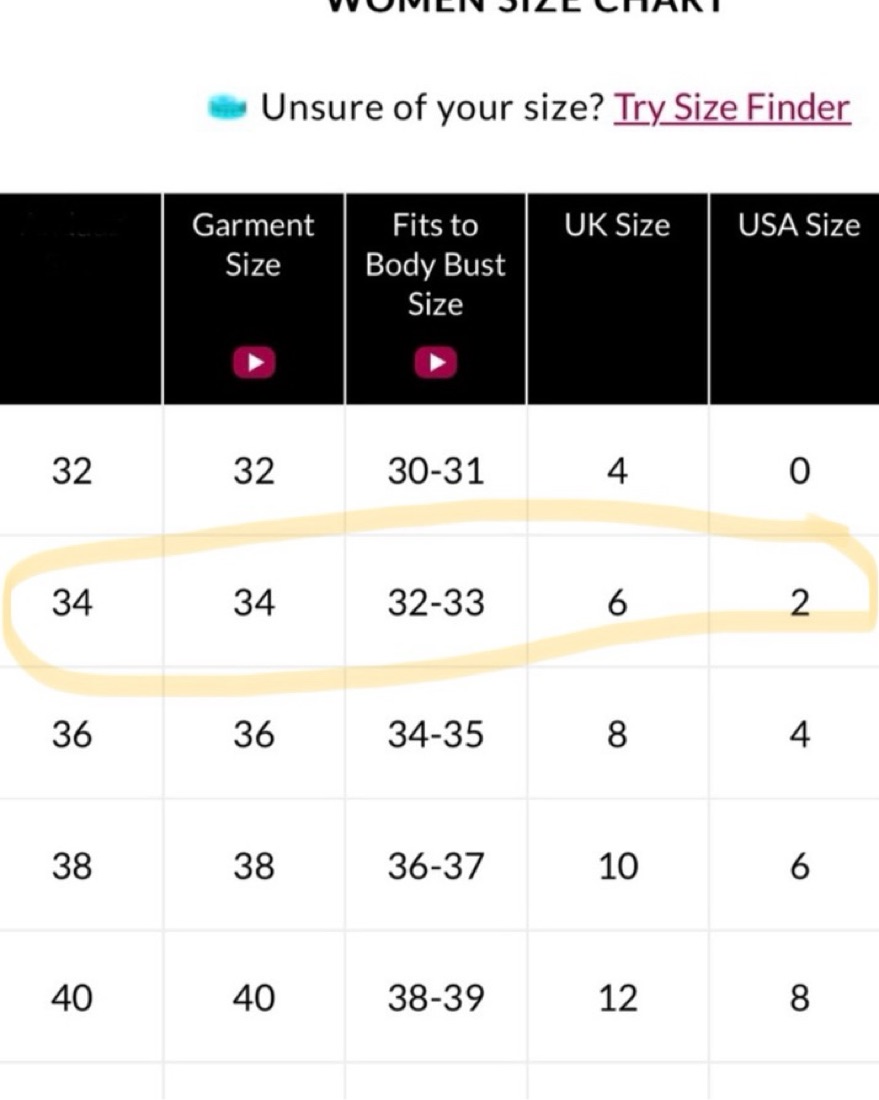Image resolution: width=879 pixels, height=1100 pixels.
Task: Choose UK size 10 cell
Action: 617,866
